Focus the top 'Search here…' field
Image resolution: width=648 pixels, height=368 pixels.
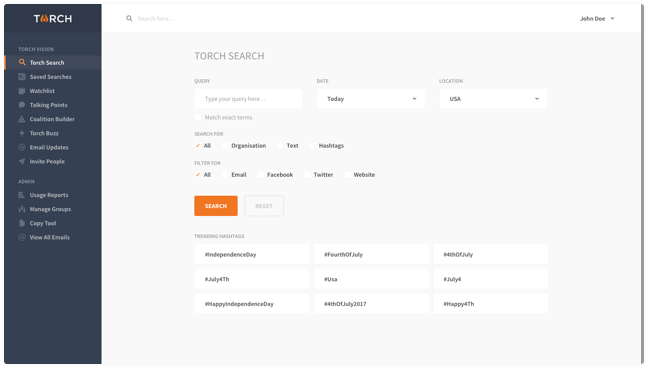click(156, 19)
